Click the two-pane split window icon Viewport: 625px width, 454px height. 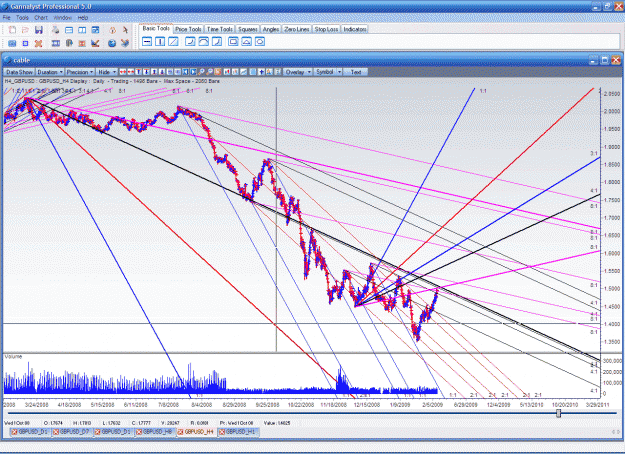point(82,30)
